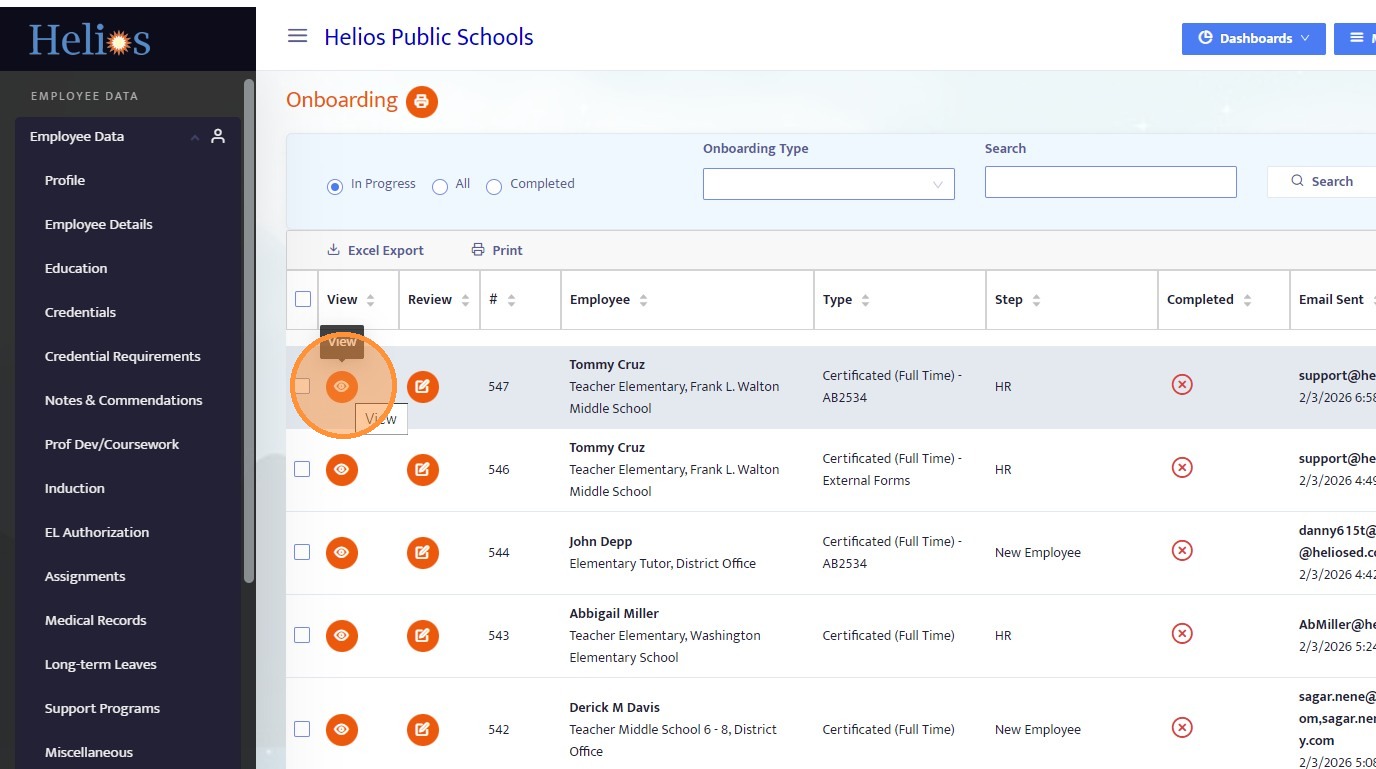Check the select-all checkbox in table header

coord(302,299)
